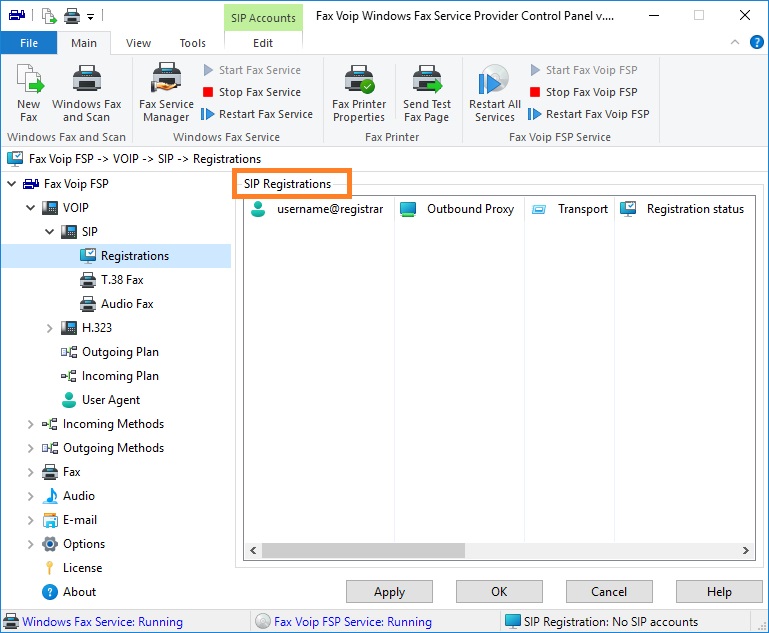The height and width of the screenshot is (633, 769).
Task: Open Fax Service Manager
Action: pyautogui.click(x=166, y=93)
